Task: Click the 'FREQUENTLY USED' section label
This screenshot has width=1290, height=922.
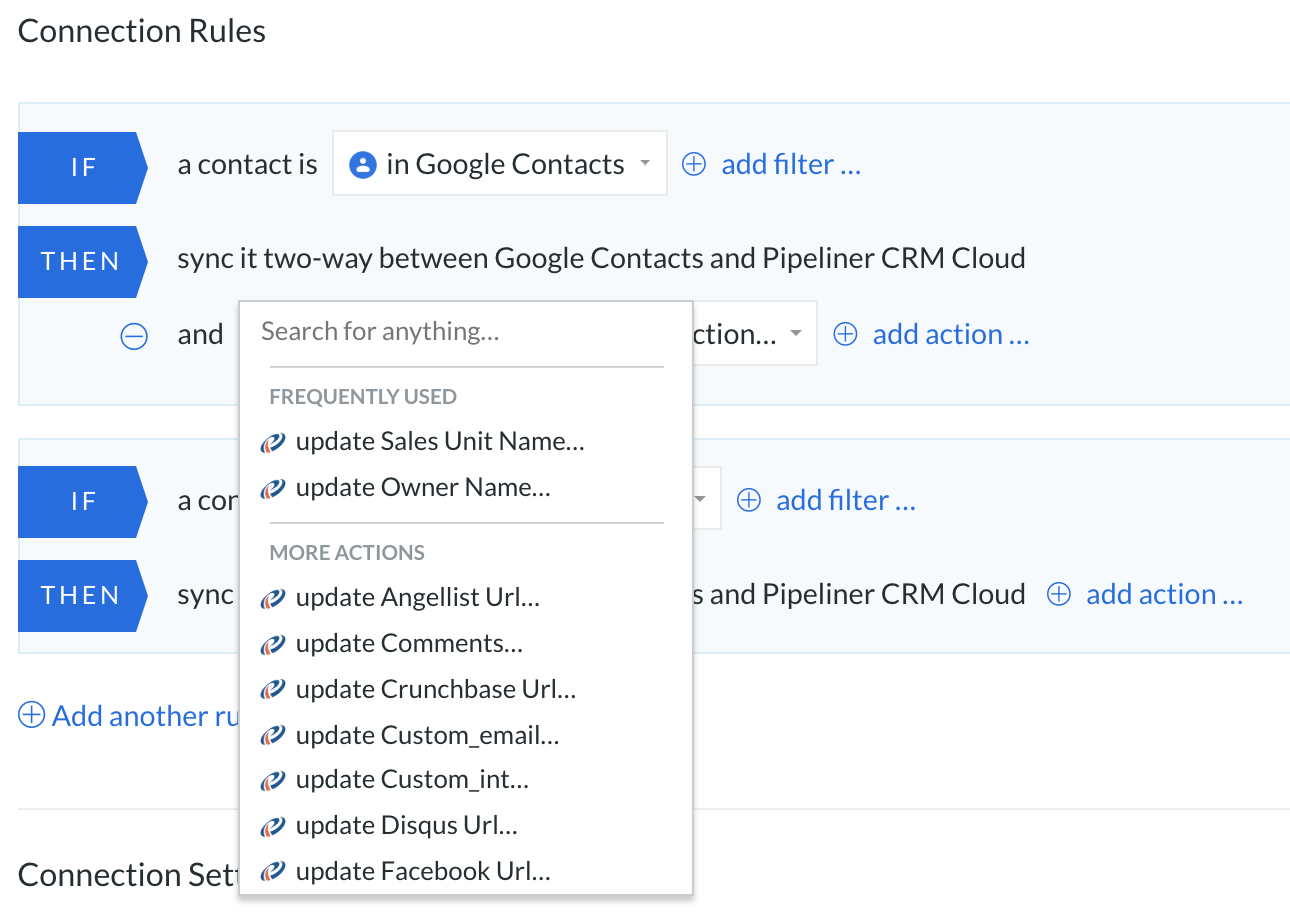Action: [363, 397]
